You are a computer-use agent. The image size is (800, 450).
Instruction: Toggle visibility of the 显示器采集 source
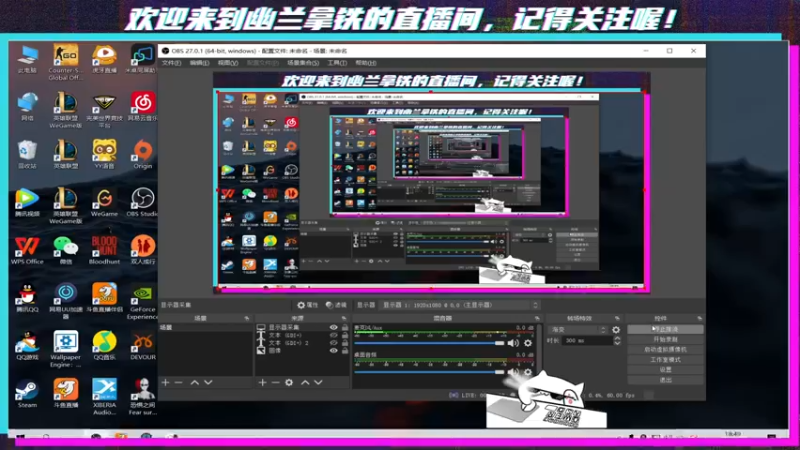point(333,328)
